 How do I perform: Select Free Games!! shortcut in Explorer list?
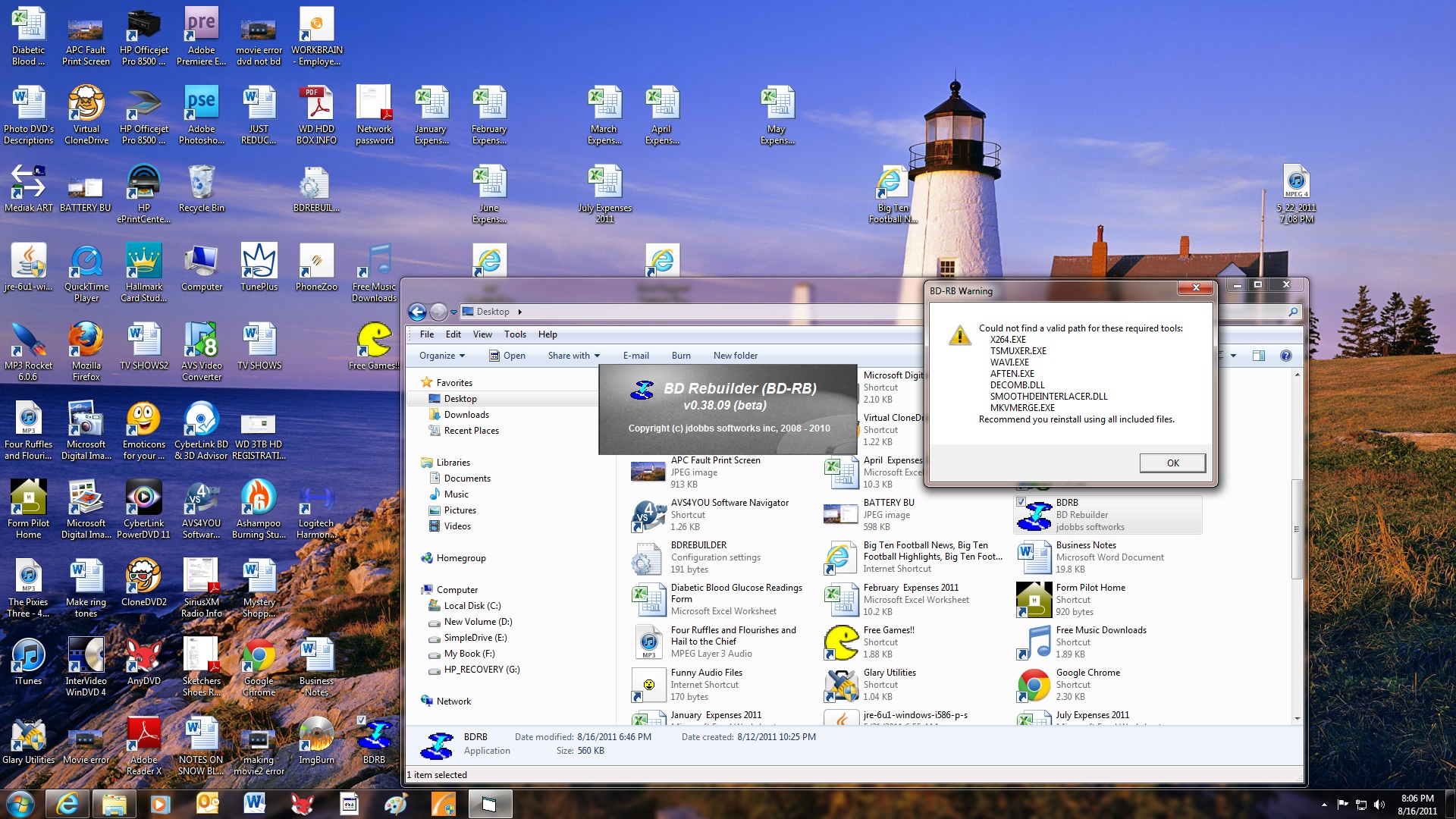tap(915, 642)
